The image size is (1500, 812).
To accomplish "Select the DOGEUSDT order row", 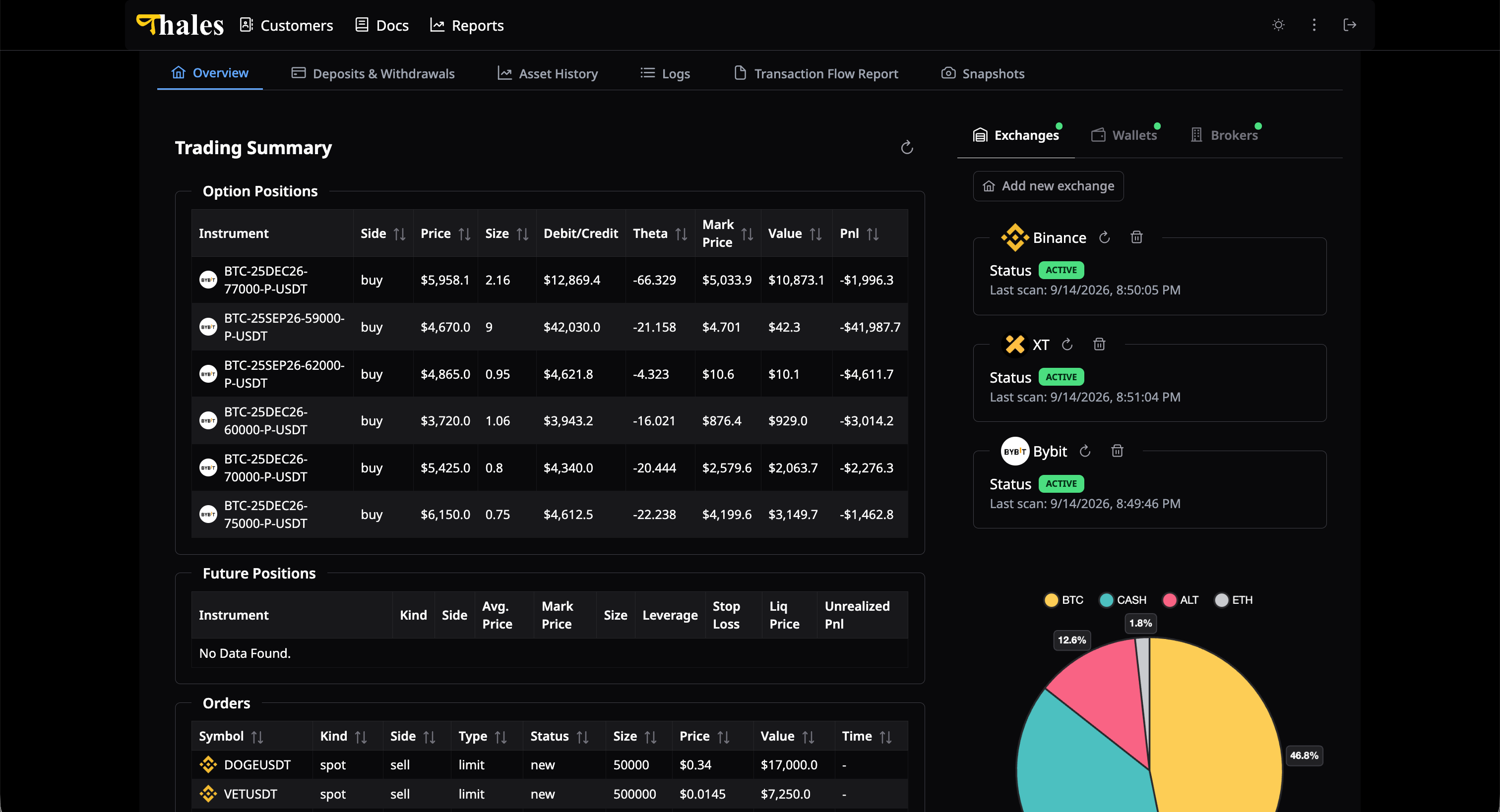I will [549, 765].
